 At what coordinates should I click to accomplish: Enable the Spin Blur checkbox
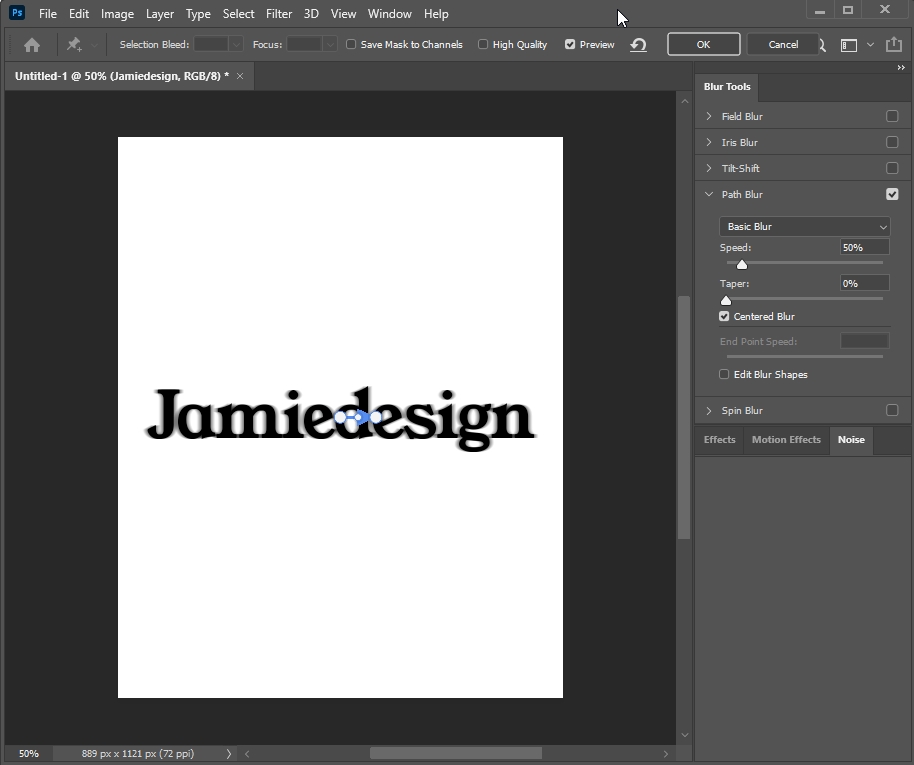point(892,410)
